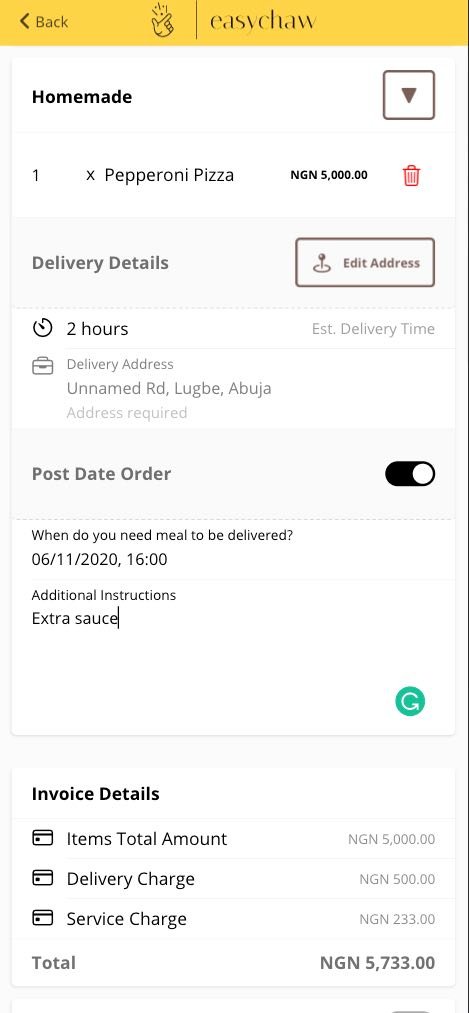
Task: Click the easychaw brand name text
Action: [262, 21]
